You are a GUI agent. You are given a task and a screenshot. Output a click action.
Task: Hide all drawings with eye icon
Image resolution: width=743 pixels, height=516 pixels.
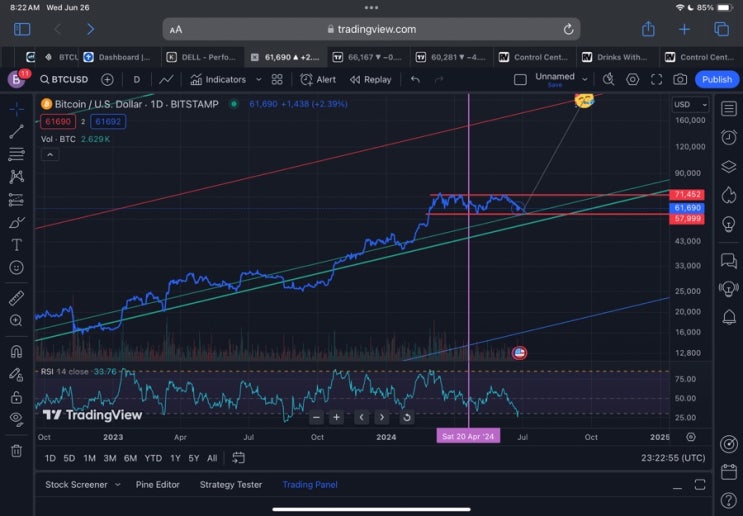[x=17, y=419]
